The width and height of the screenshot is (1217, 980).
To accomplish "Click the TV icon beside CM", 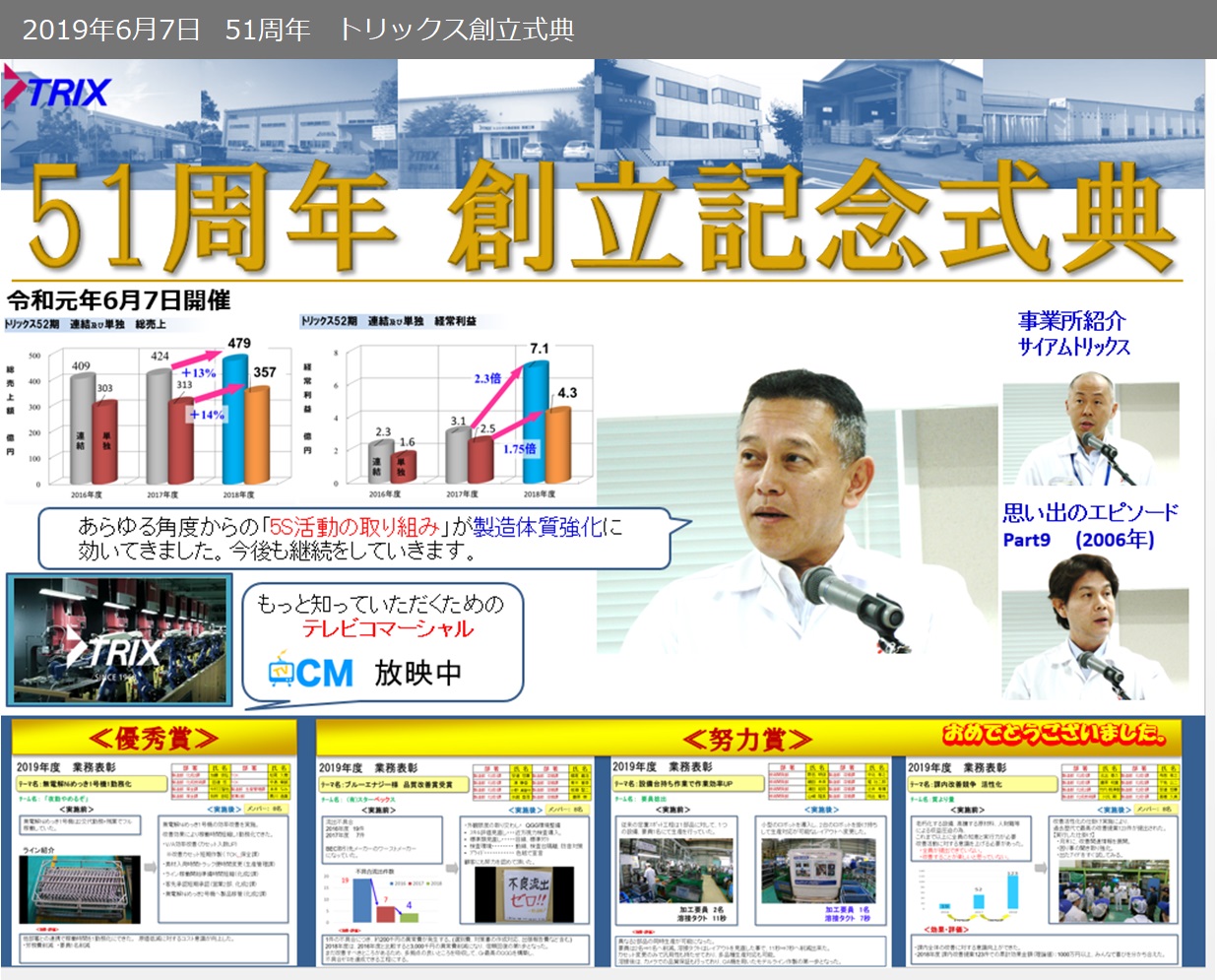I will 280,671.
